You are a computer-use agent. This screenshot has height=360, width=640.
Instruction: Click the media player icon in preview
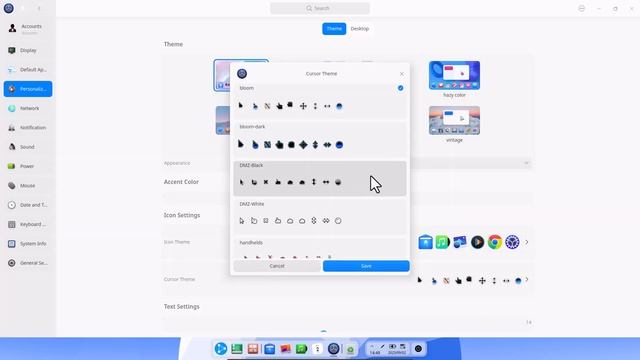[x=477, y=242]
